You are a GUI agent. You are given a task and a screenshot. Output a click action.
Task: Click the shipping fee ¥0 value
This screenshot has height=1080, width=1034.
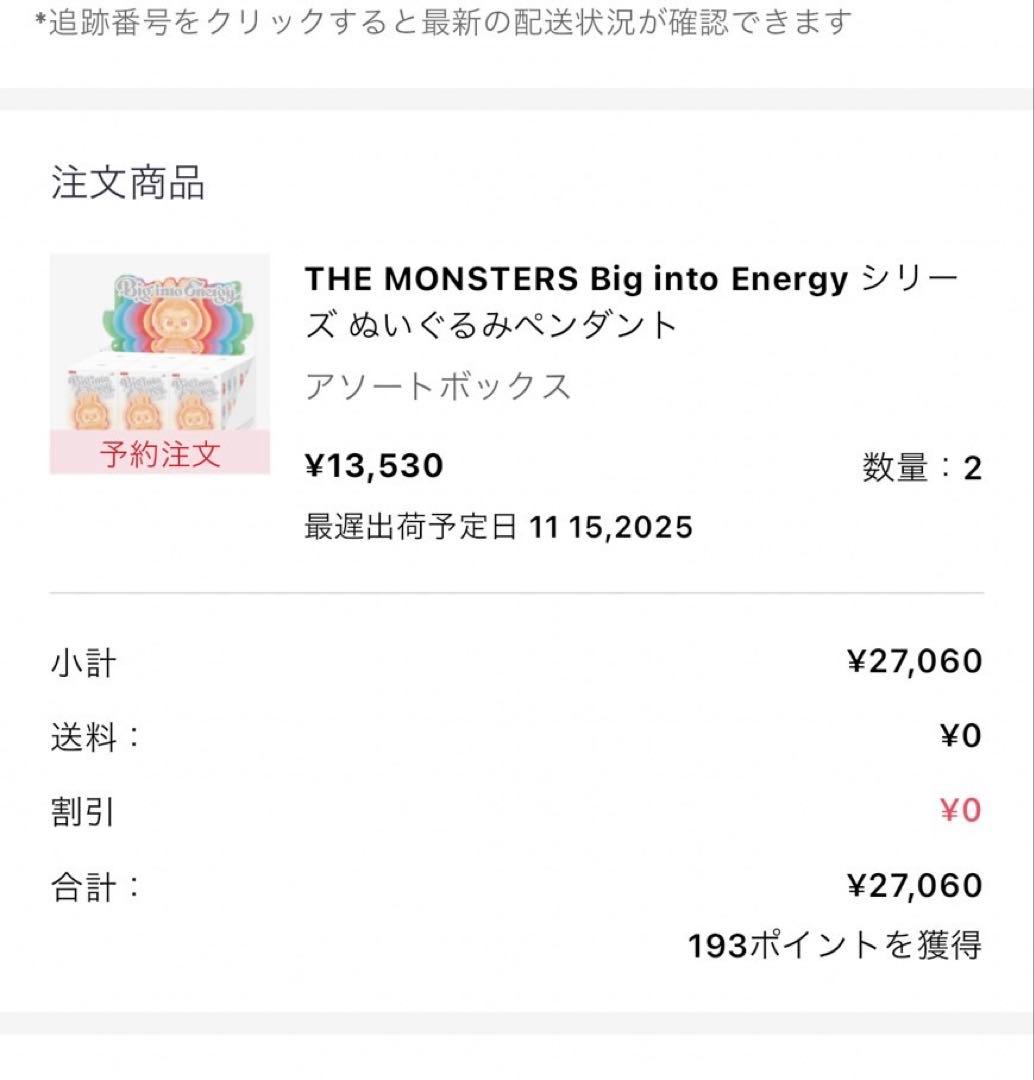960,737
